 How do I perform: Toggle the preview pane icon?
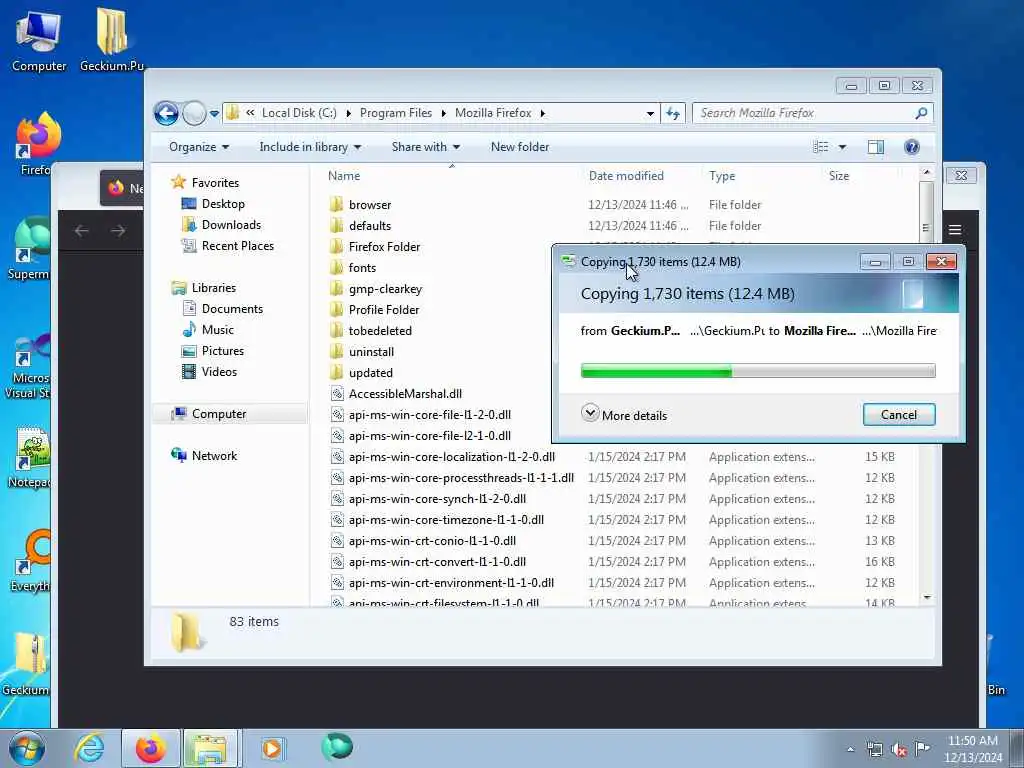876,147
